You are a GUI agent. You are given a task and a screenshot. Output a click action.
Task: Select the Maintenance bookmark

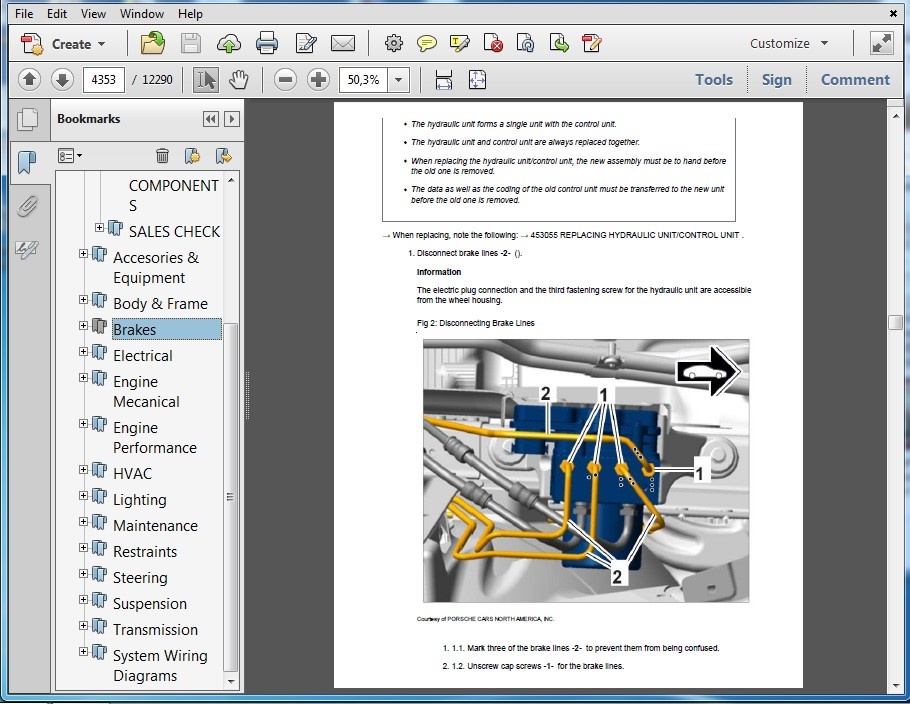(155, 526)
